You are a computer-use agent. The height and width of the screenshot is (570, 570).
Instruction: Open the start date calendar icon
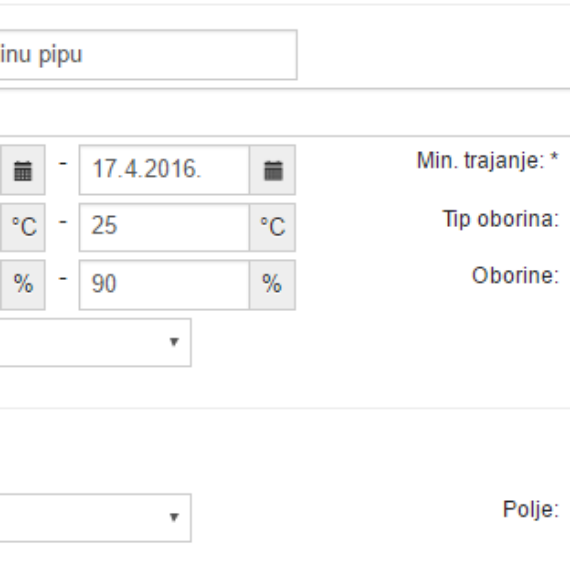[x=23, y=170]
